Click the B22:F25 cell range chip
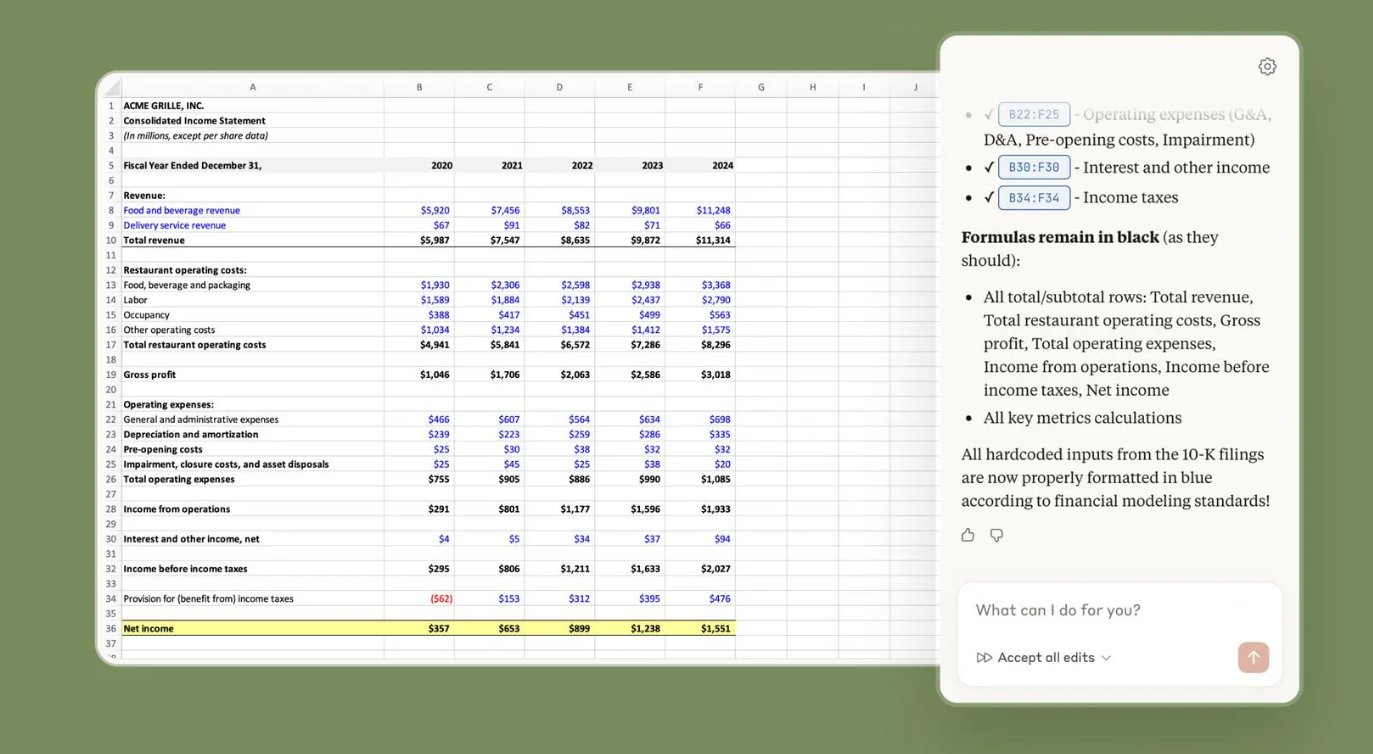The height and width of the screenshot is (754, 1373). (x=1034, y=115)
